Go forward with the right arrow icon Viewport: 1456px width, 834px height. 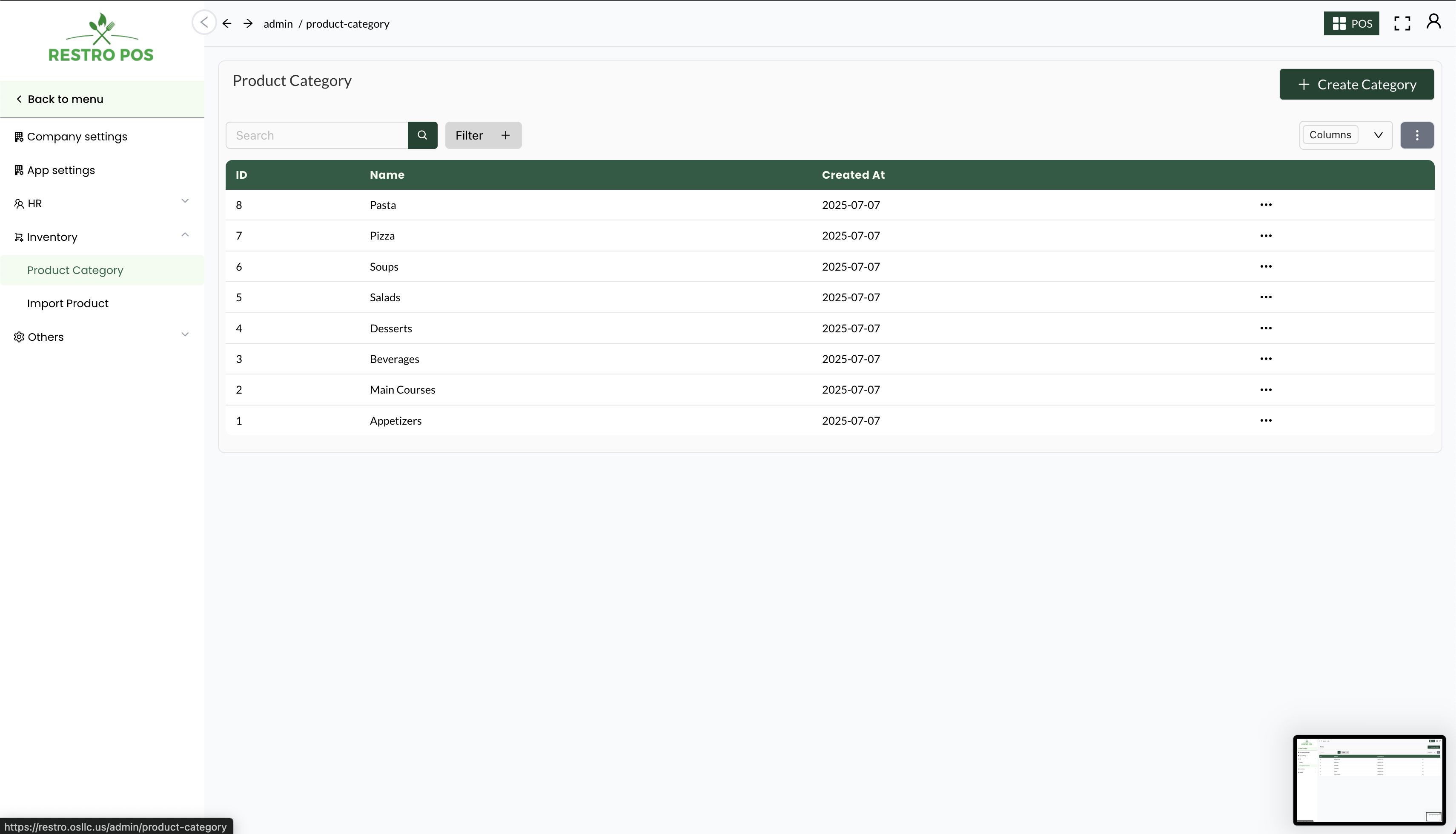[247, 23]
